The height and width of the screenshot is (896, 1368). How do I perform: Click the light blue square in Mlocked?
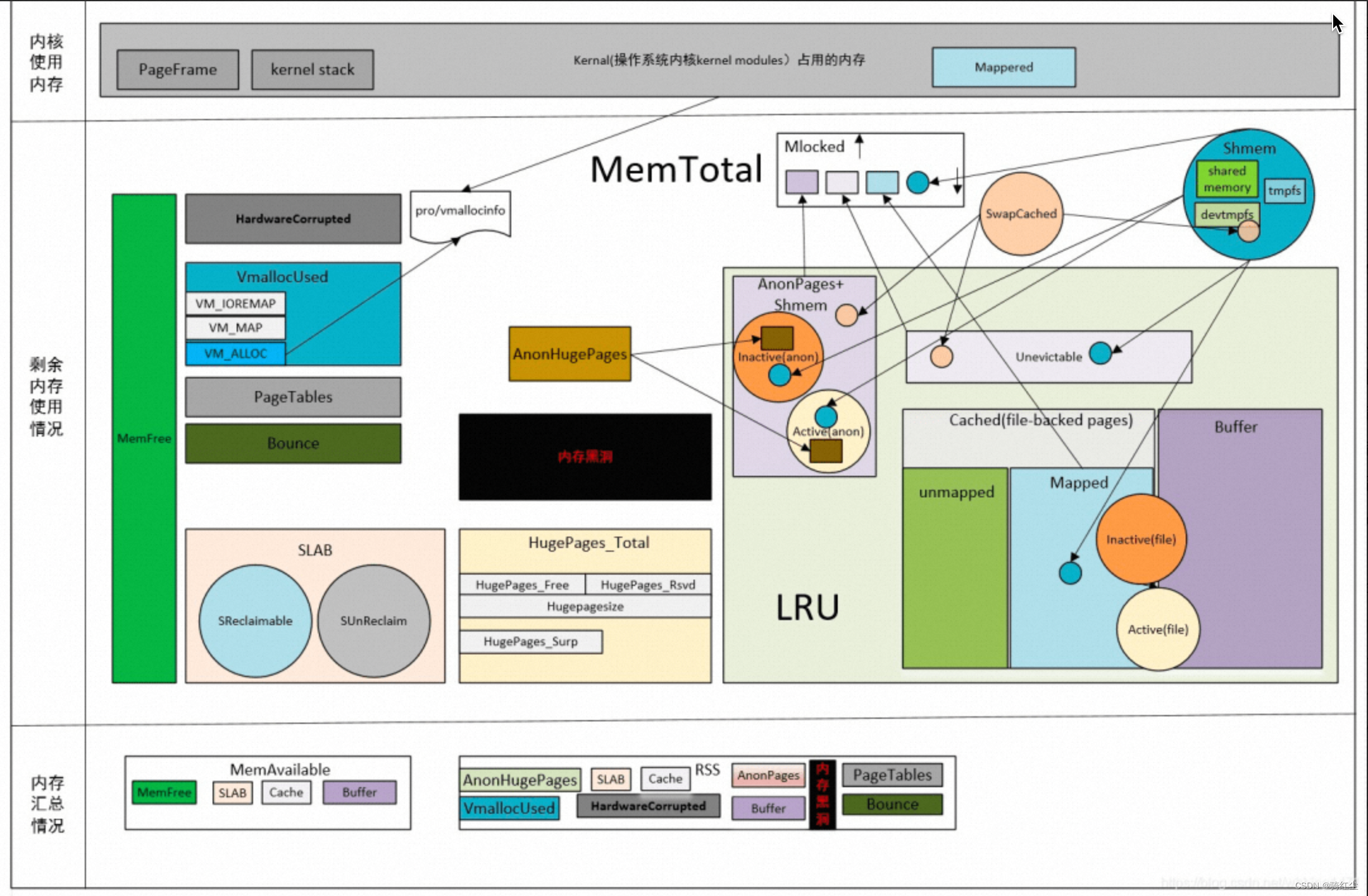882,182
